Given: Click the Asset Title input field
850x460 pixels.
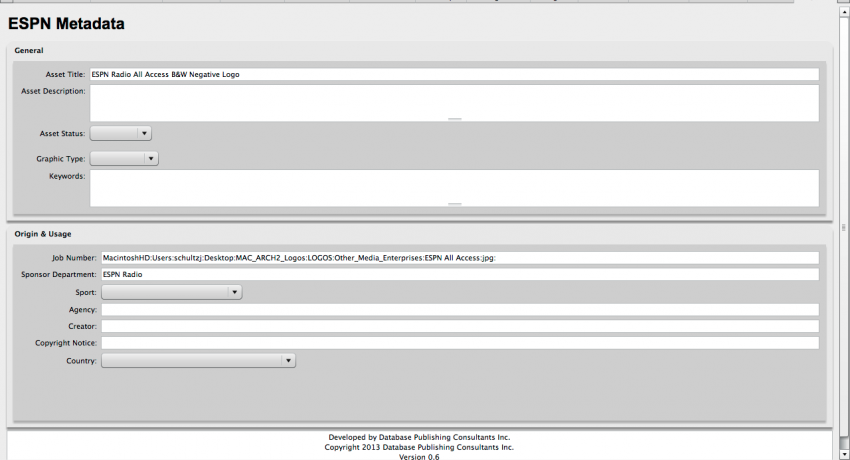Looking at the screenshot, I should (x=454, y=74).
